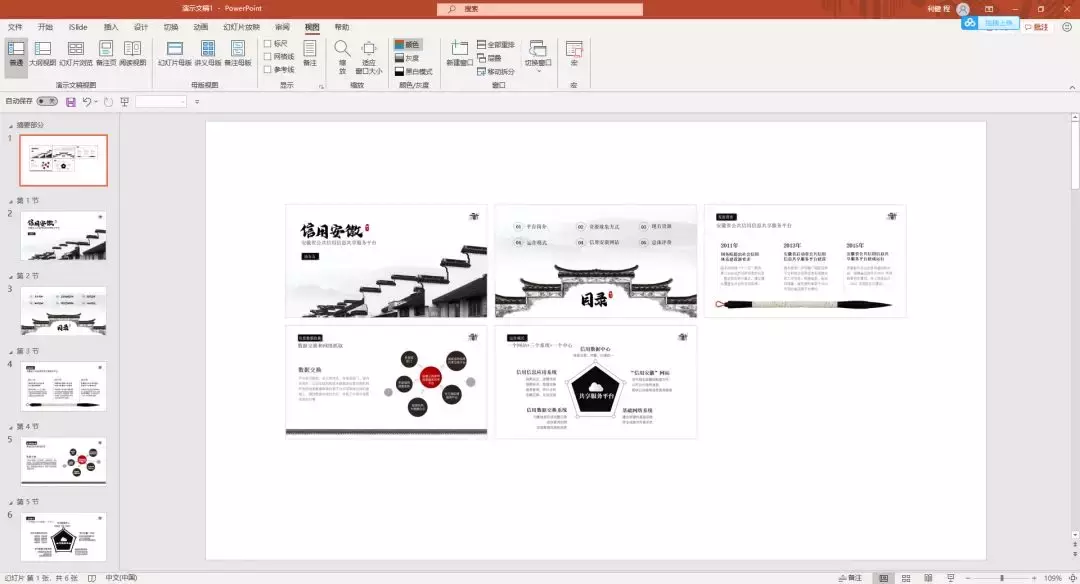Image resolution: width=1080 pixels, height=584 pixels.
Task: Open Reading view (阅读视图) in ribbon
Action: 132,54
